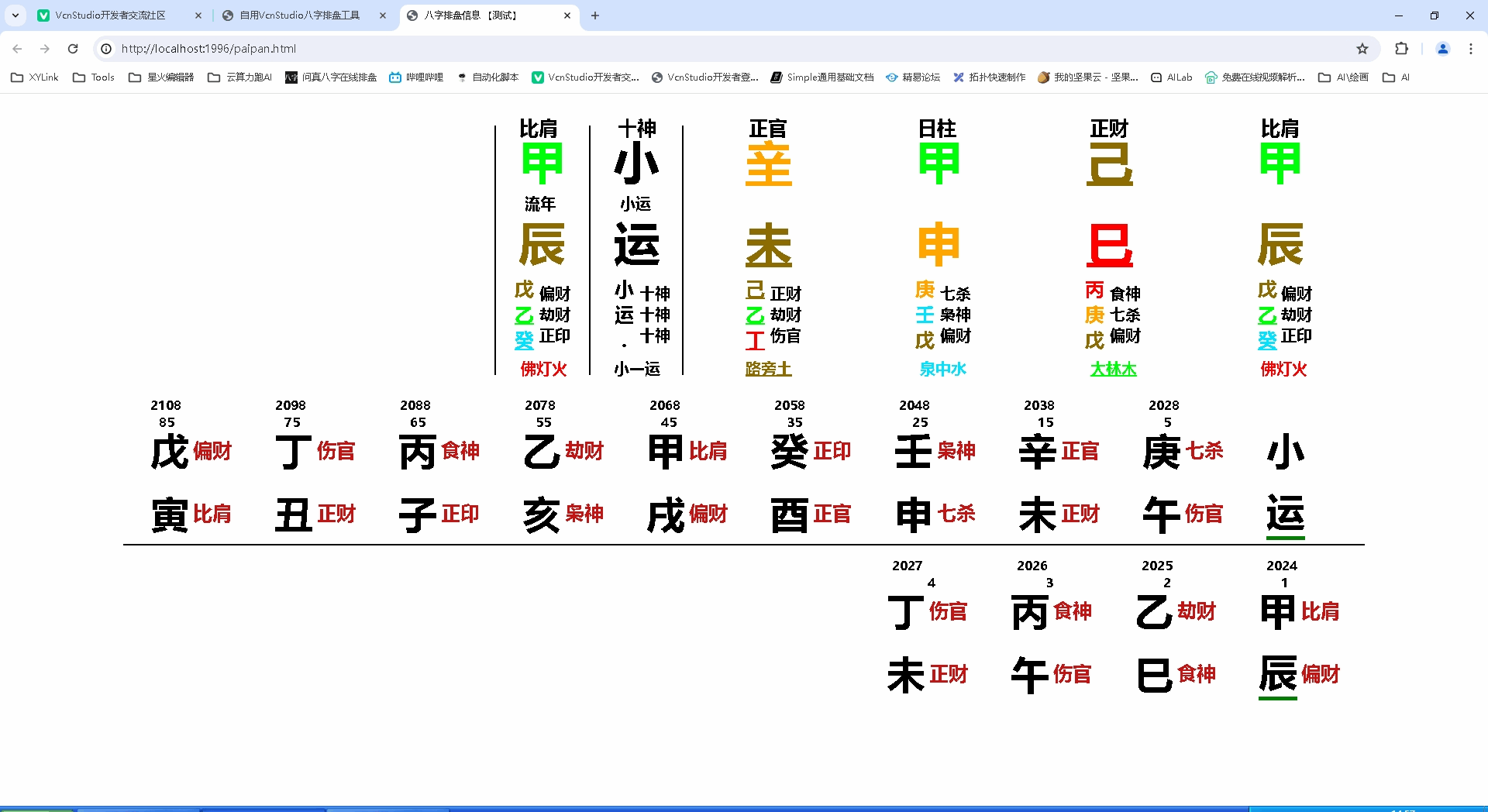Viewport: 1488px width, 812px height.
Task: Click the 路旁土 underlined link
Action: pyautogui.click(x=768, y=370)
